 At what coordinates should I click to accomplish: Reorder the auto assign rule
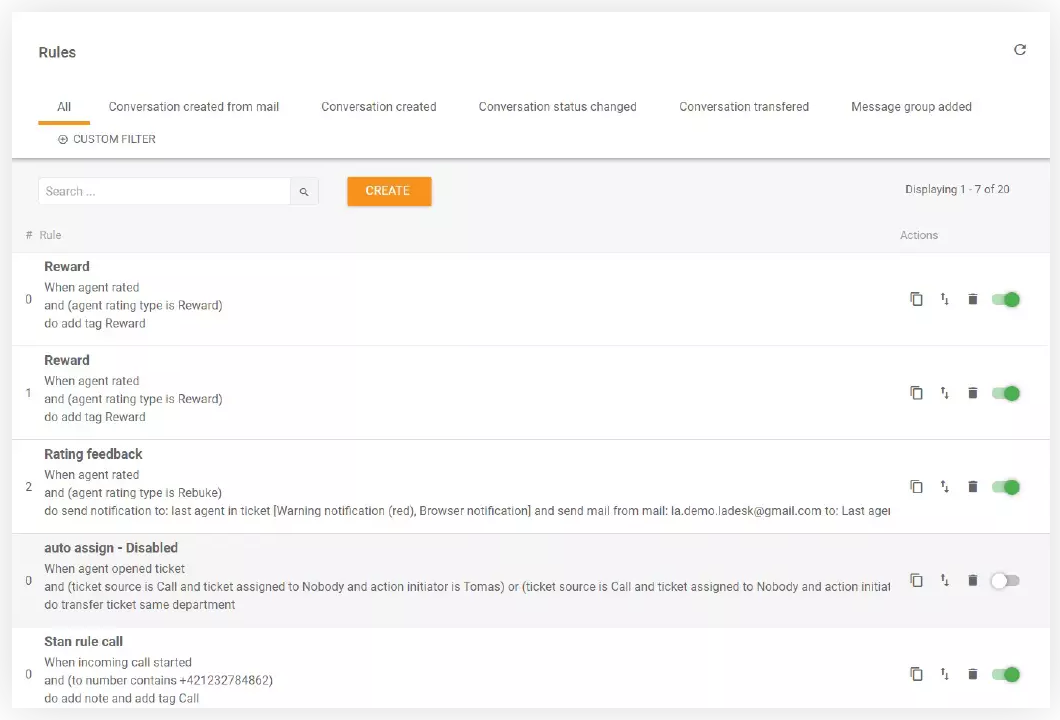point(944,580)
